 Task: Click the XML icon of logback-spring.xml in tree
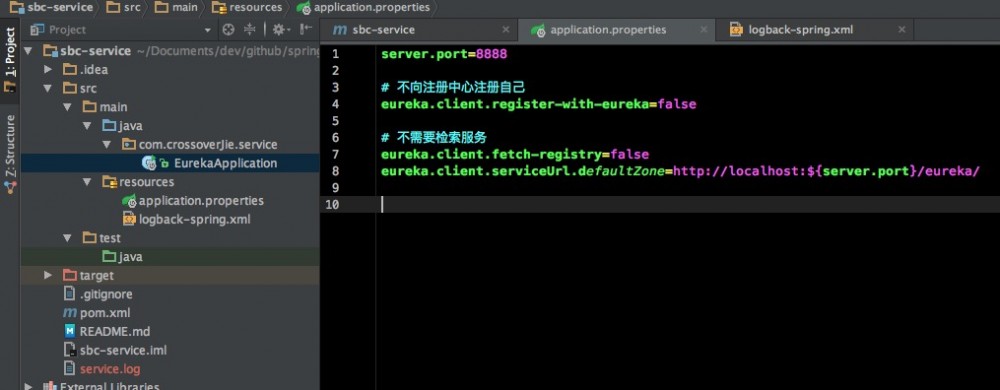(129, 219)
